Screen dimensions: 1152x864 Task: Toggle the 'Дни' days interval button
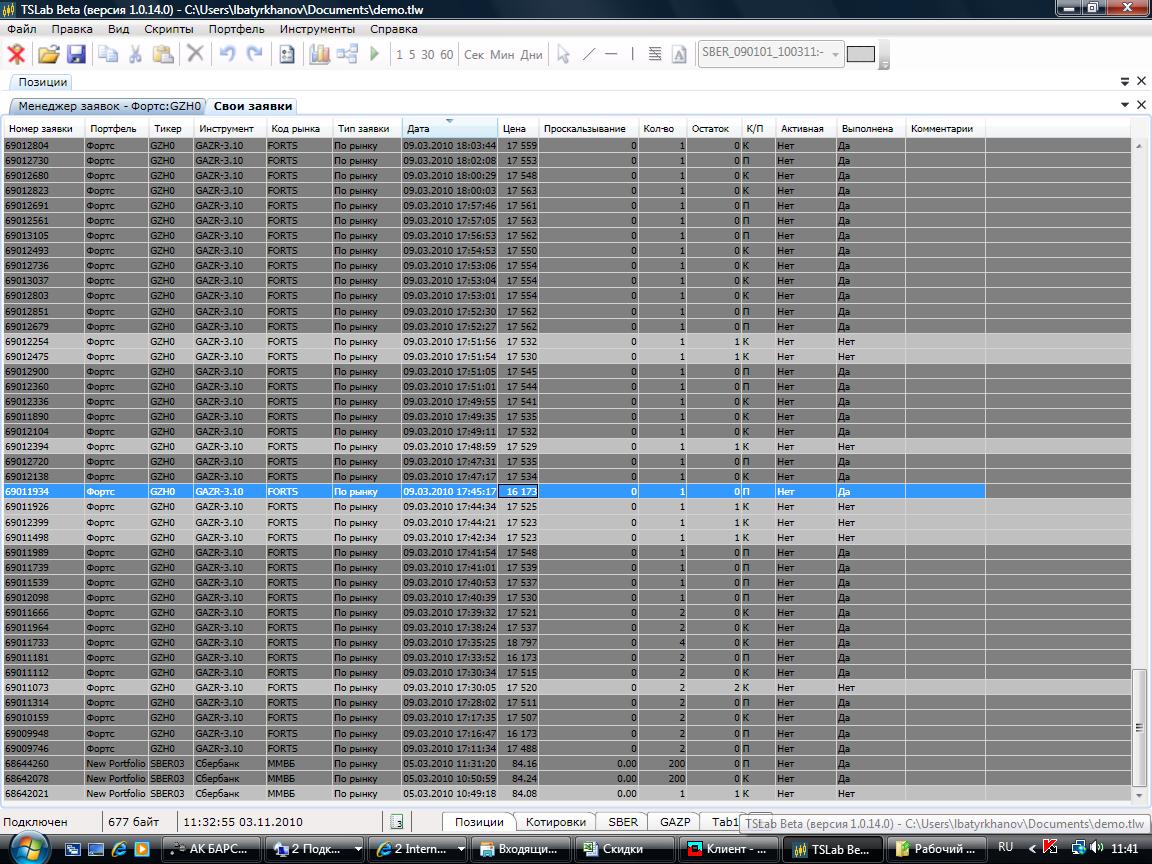click(531, 55)
